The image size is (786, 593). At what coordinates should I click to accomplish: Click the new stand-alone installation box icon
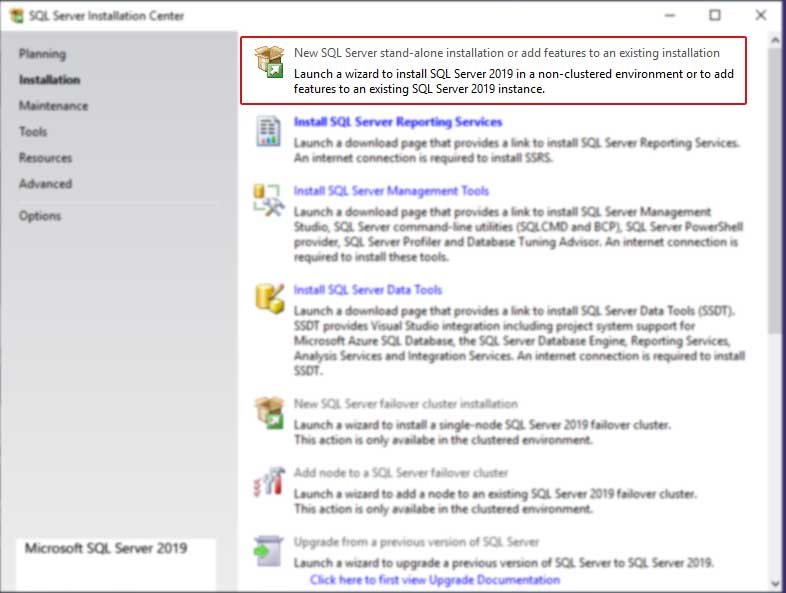[x=269, y=61]
